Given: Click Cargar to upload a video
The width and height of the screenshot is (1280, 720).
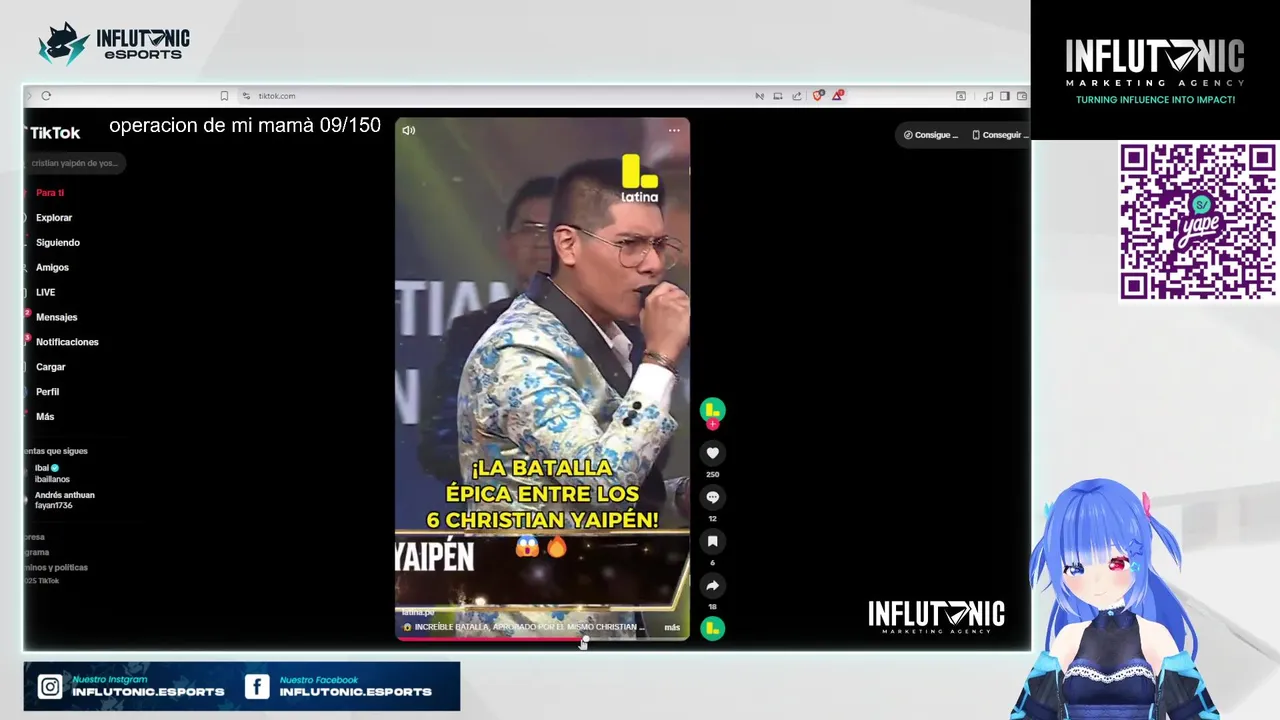Looking at the screenshot, I should 50,367.
